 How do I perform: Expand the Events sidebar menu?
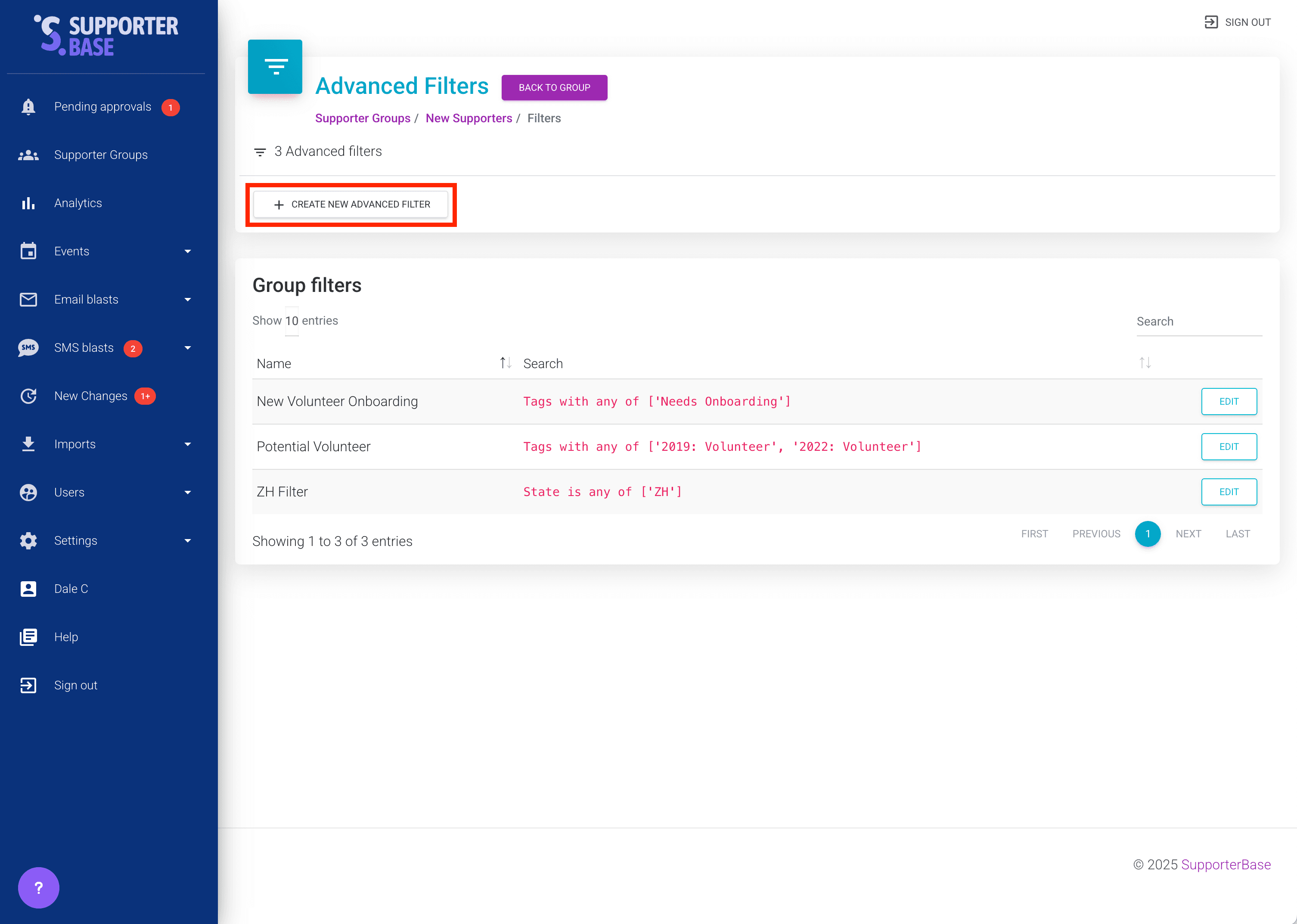tap(187, 251)
